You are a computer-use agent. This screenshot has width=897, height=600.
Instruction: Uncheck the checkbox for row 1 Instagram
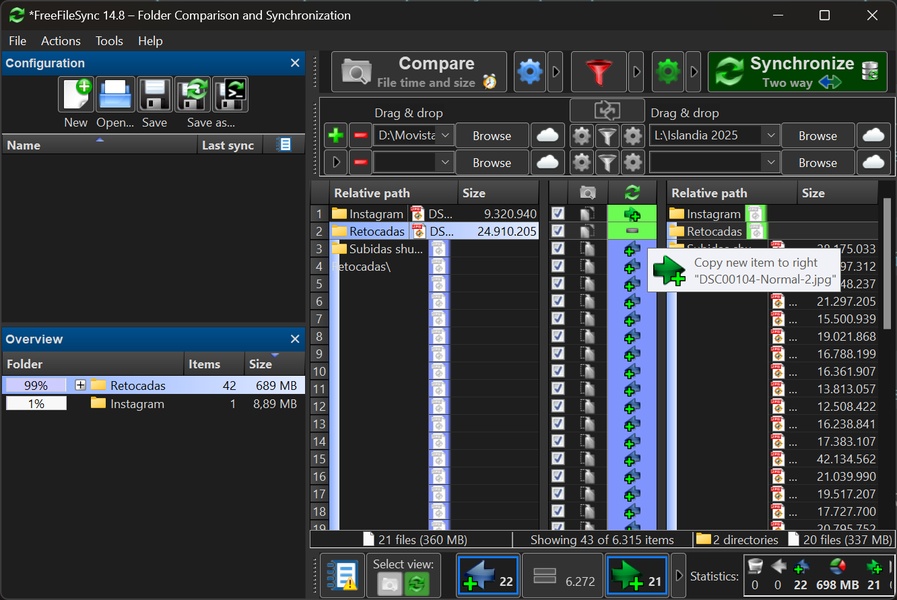coord(558,214)
